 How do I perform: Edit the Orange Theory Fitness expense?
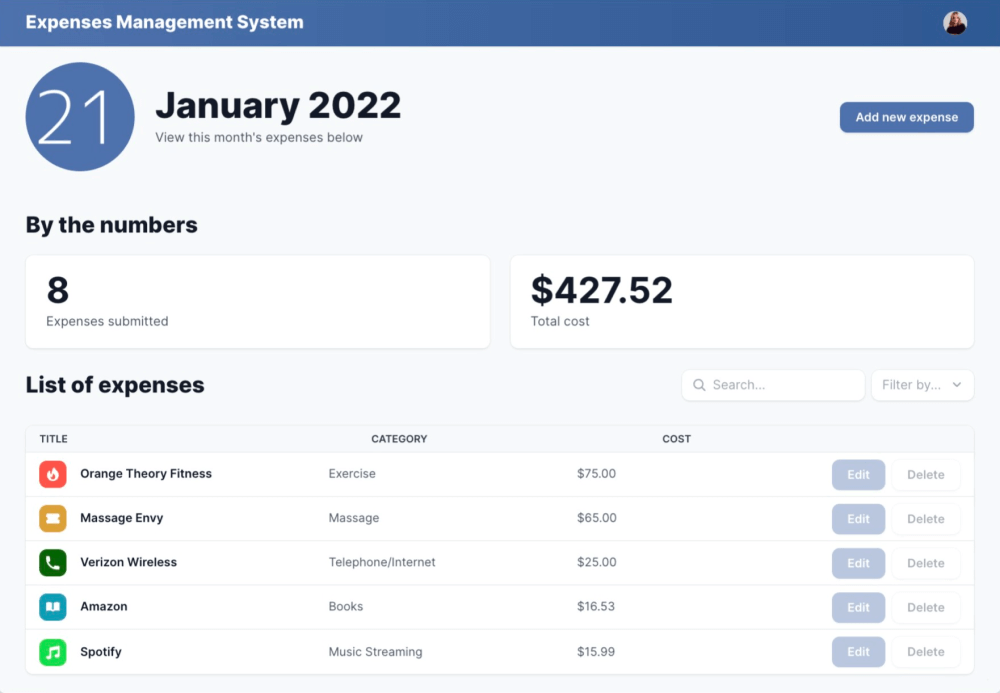[858, 475]
